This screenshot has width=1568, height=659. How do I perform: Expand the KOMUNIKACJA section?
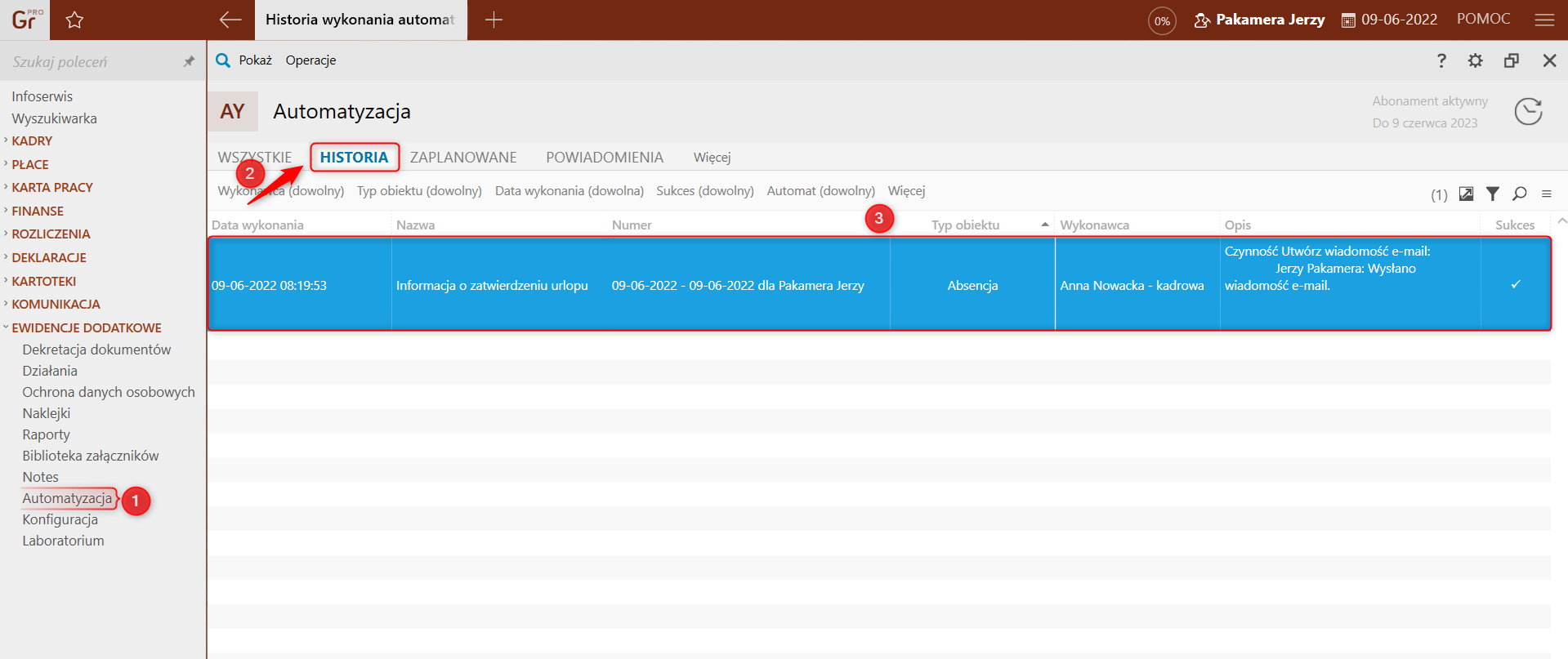pos(56,305)
